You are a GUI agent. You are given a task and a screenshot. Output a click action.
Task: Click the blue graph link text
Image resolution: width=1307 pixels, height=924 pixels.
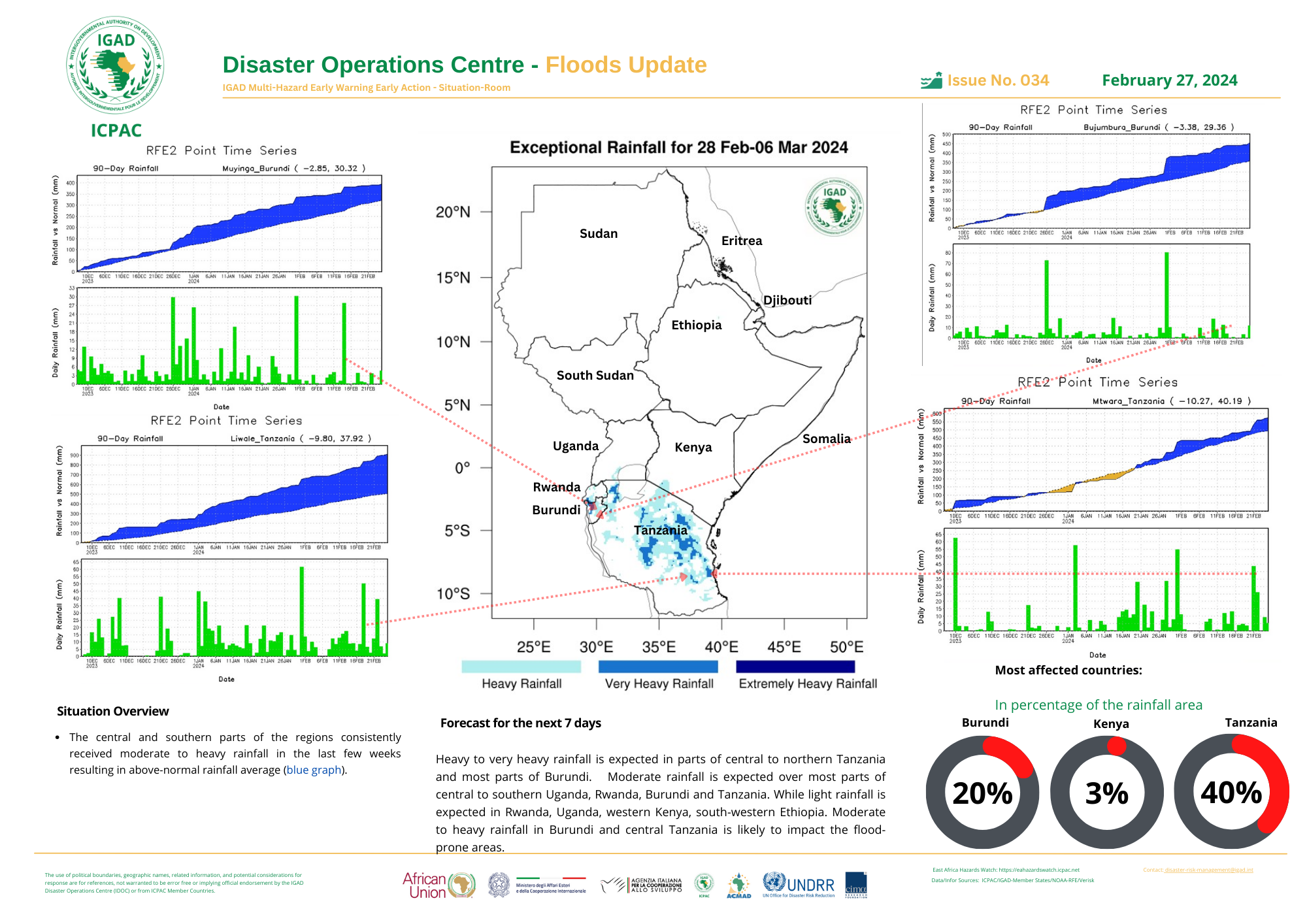coord(314,770)
